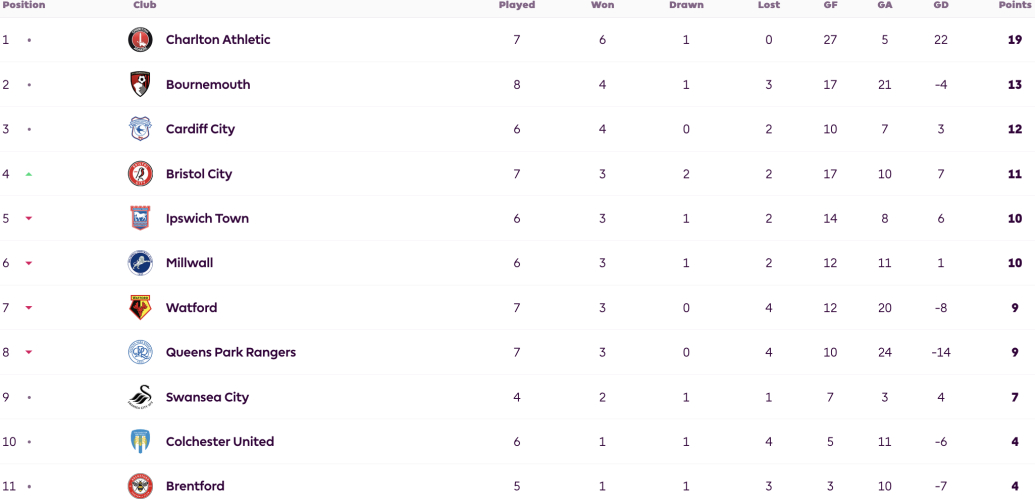1035x500 pixels.
Task: Open the Charlton Athletic club link
Action: coord(218,40)
